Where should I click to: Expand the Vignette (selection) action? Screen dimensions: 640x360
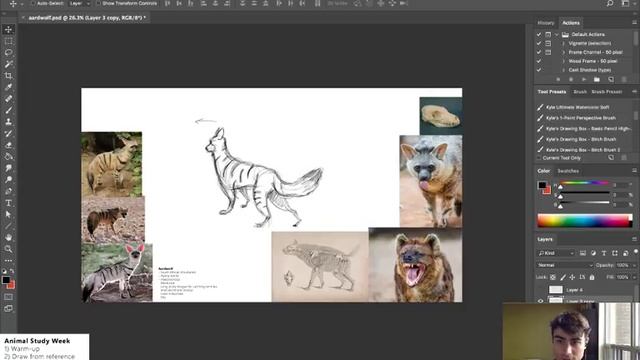pos(563,43)
